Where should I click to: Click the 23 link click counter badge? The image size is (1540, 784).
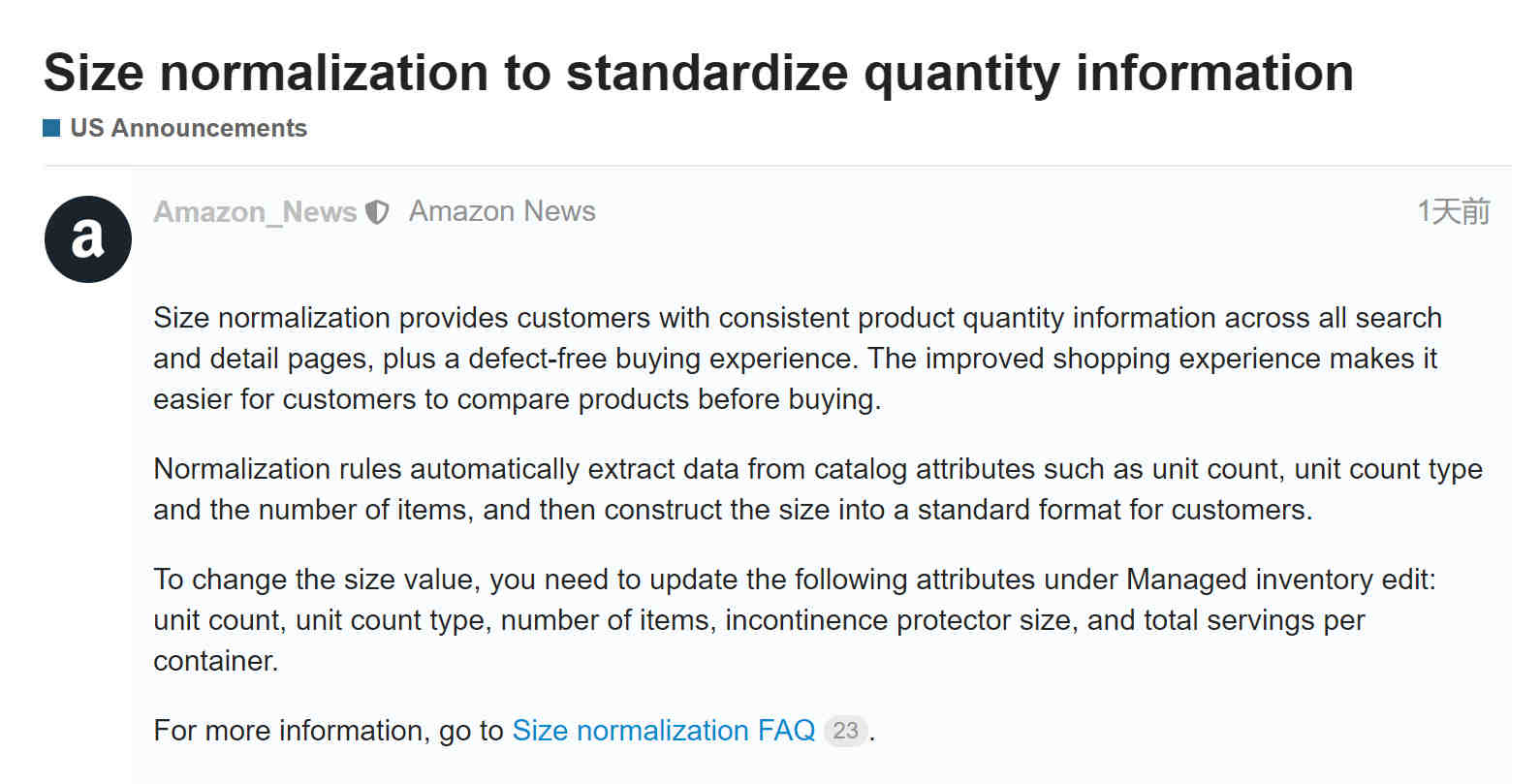click(845, 731)
